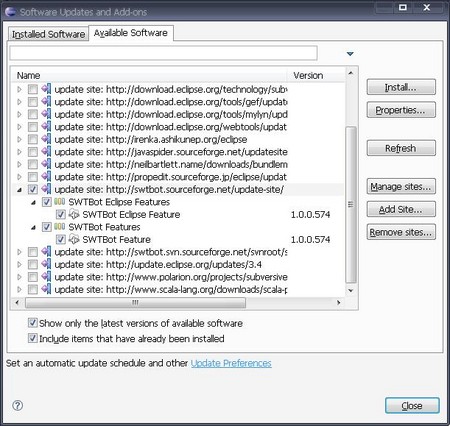Click update site icon for scala-lang.org row

(46, 289)
